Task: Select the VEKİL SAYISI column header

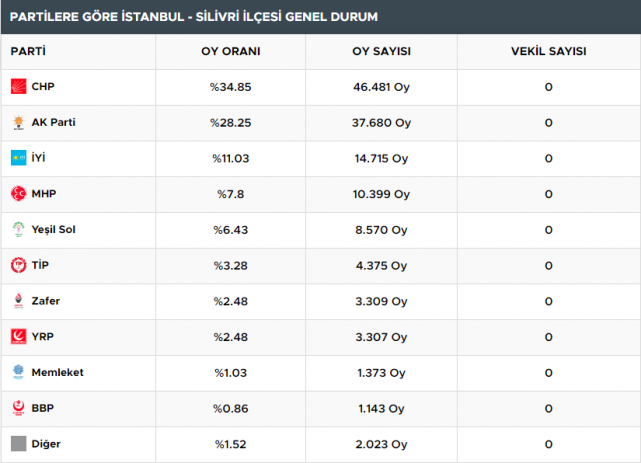Action: pyautogui.click(x=549, y=51)
